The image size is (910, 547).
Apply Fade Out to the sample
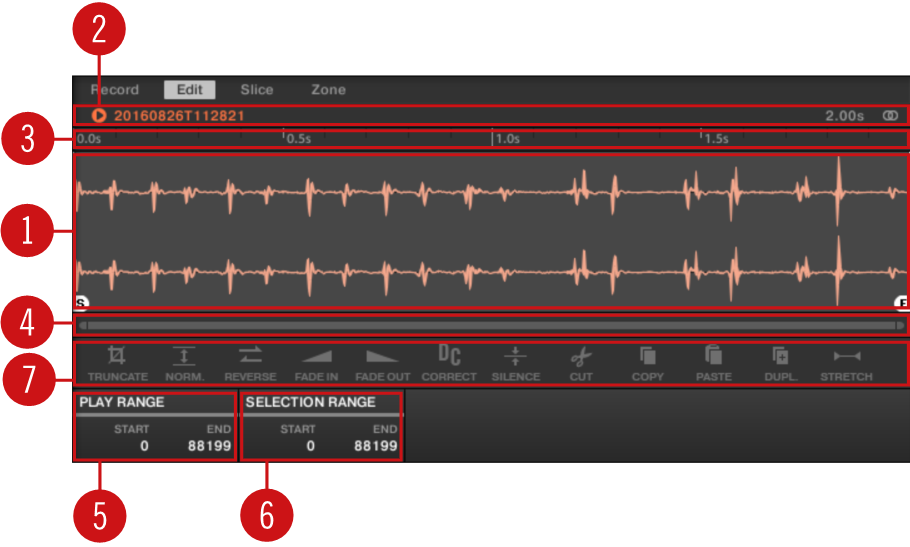382,356
